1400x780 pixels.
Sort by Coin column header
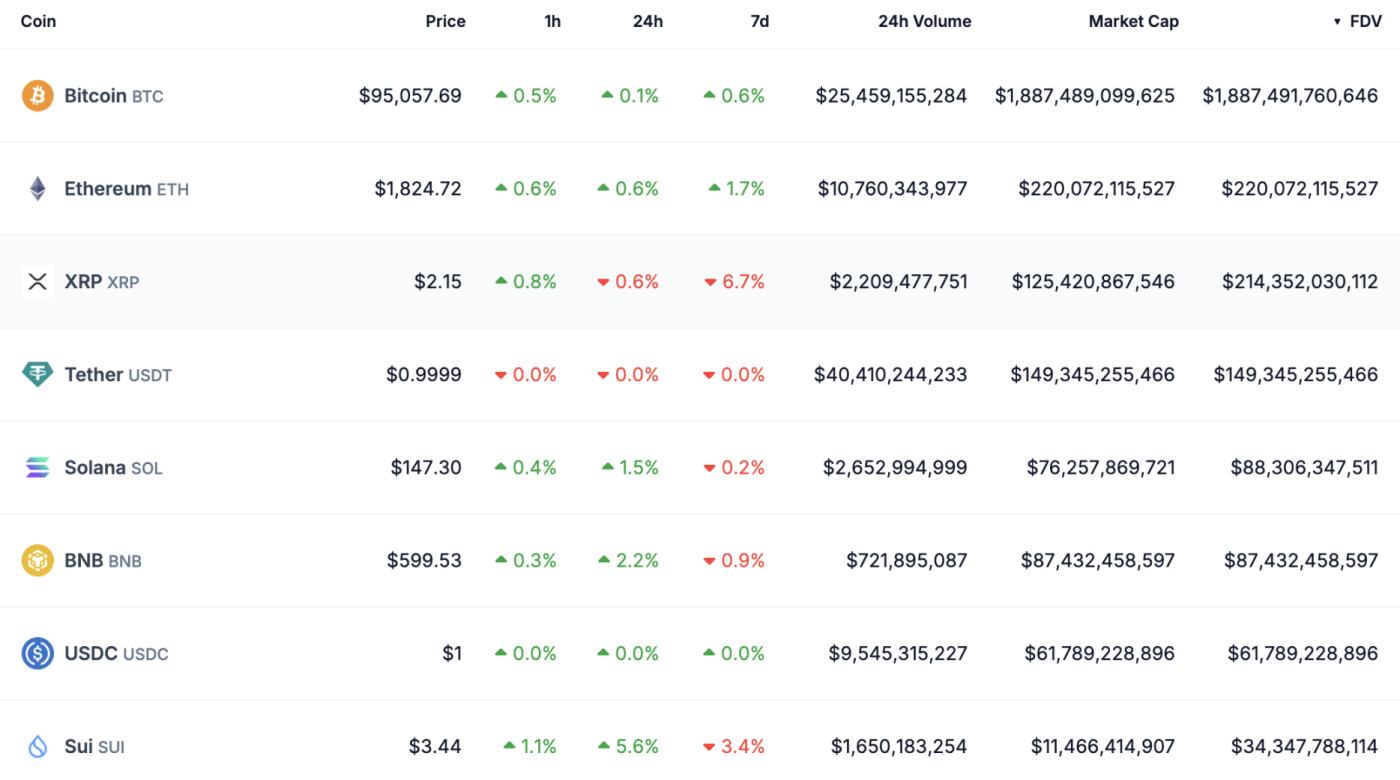pos(38,21)
